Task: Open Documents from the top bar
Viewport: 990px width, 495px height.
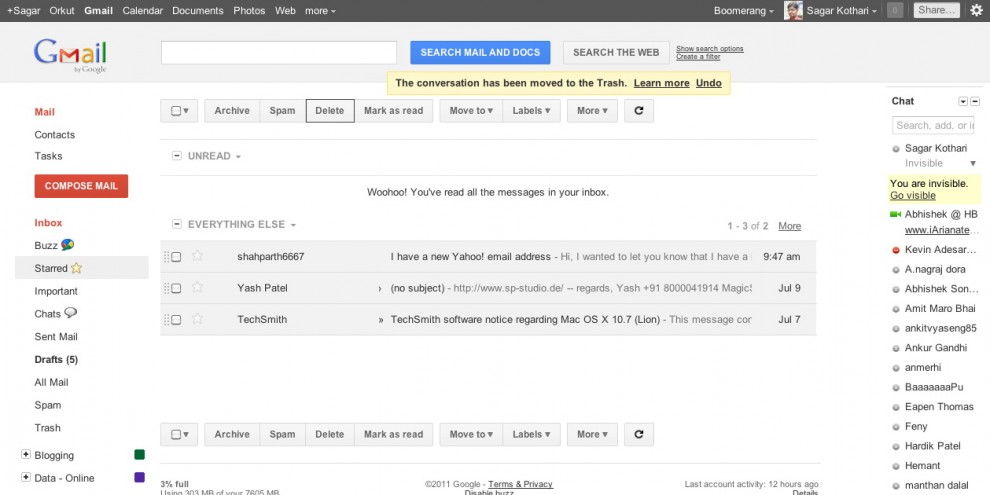Action: tap(198, 11)
